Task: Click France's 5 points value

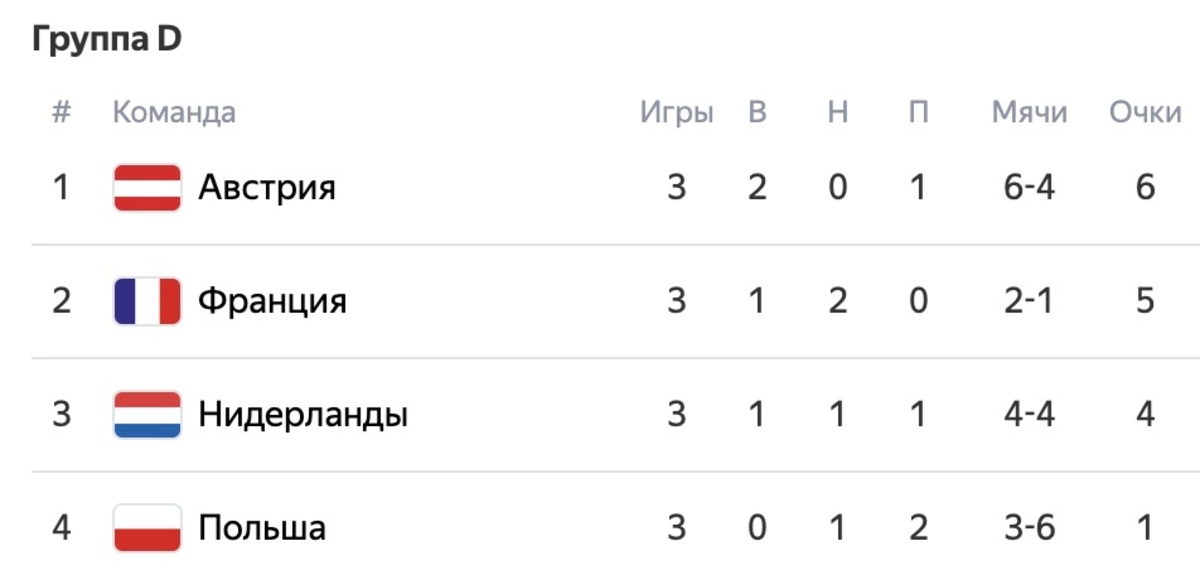Action: [x=1146, y=301]
